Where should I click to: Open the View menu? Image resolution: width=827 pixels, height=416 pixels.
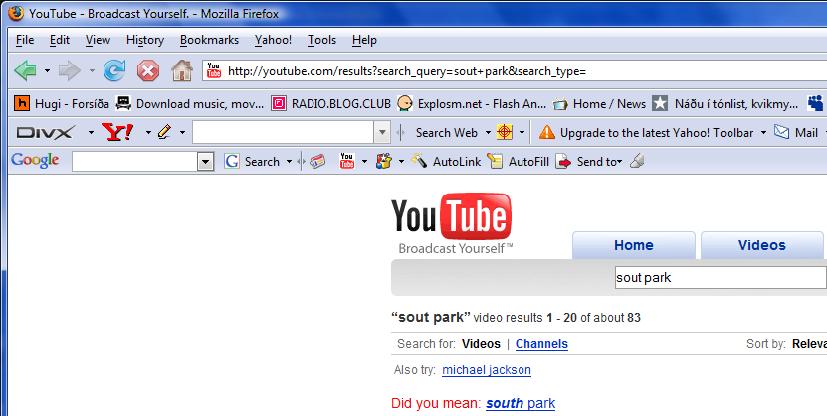point(98,40)
